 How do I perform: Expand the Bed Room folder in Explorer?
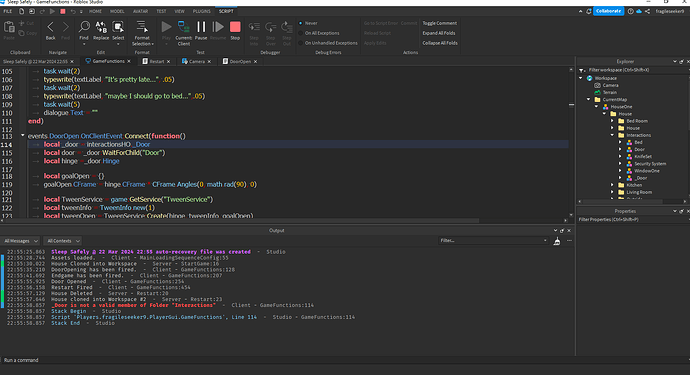pyautogui.click(x=612, y=121)
